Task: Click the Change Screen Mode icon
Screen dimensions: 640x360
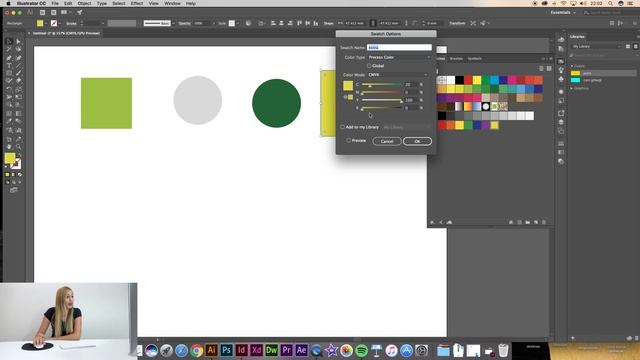Action: [x=13, y=190]
